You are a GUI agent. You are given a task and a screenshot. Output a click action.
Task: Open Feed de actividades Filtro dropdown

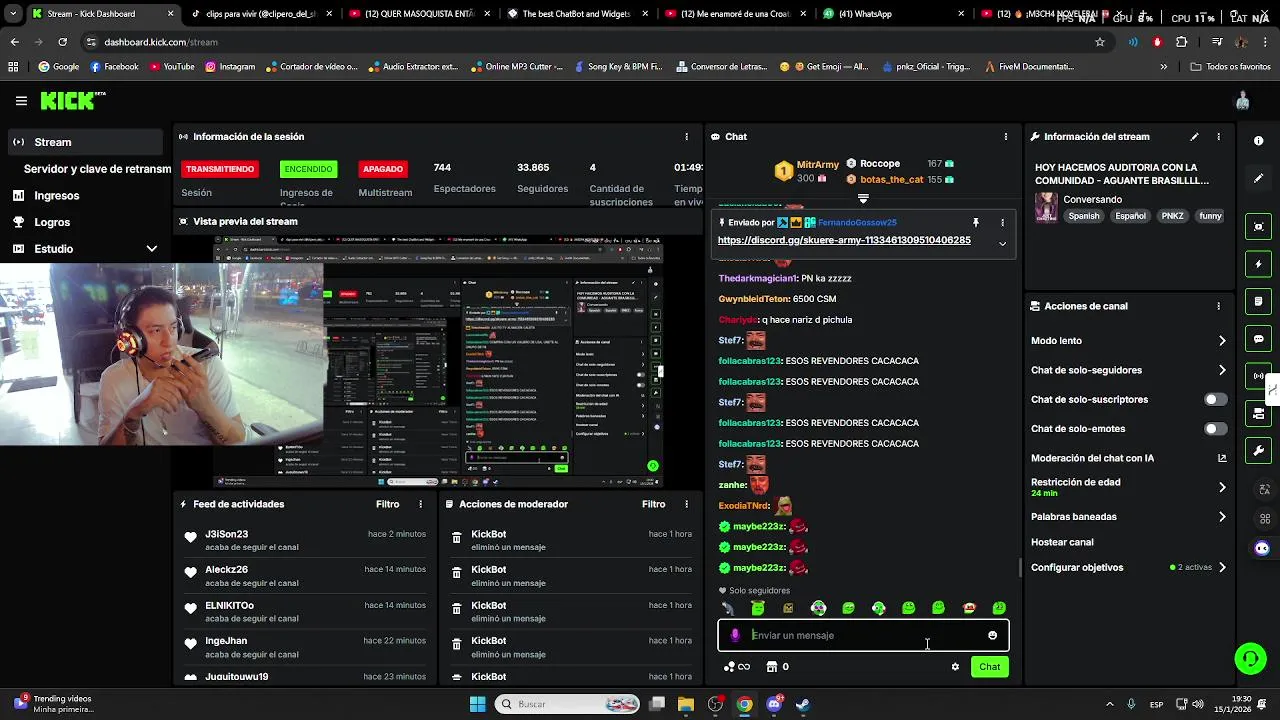387,504
